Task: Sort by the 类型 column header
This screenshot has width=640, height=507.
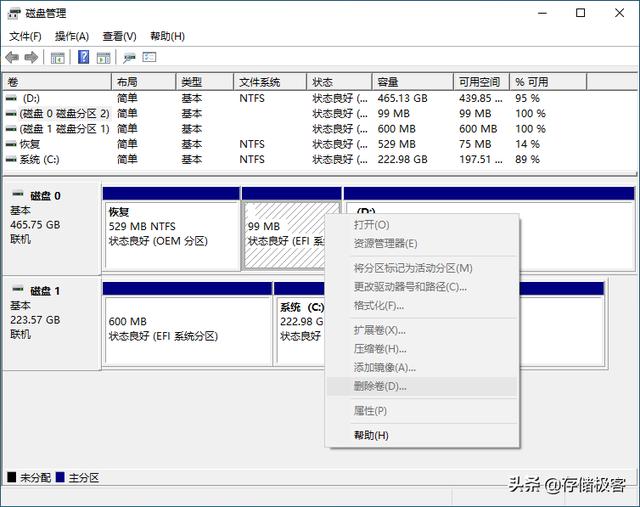Action: point(205,82)
